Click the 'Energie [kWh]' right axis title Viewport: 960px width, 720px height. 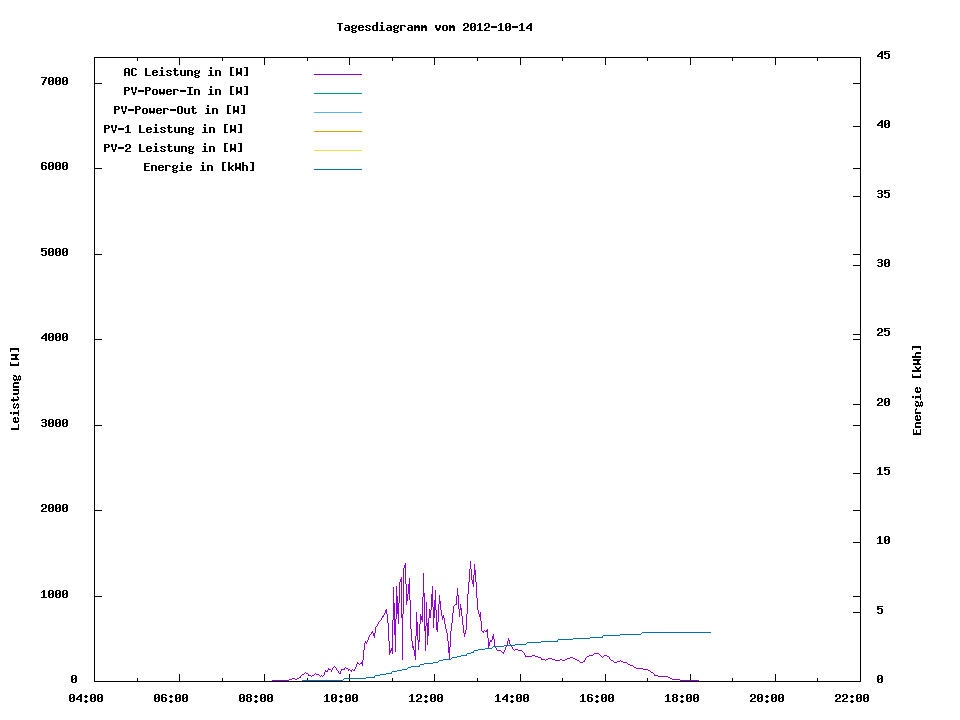[917, 390]
